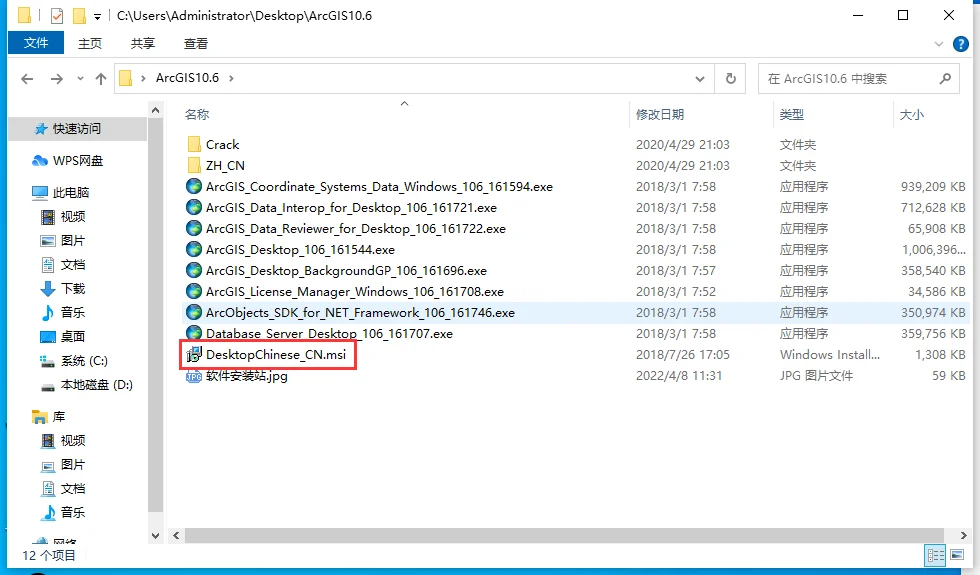This screenshot has height=575, width=980.
Task: Open recent locations dropdown arrow
Action: coord(80,79)
